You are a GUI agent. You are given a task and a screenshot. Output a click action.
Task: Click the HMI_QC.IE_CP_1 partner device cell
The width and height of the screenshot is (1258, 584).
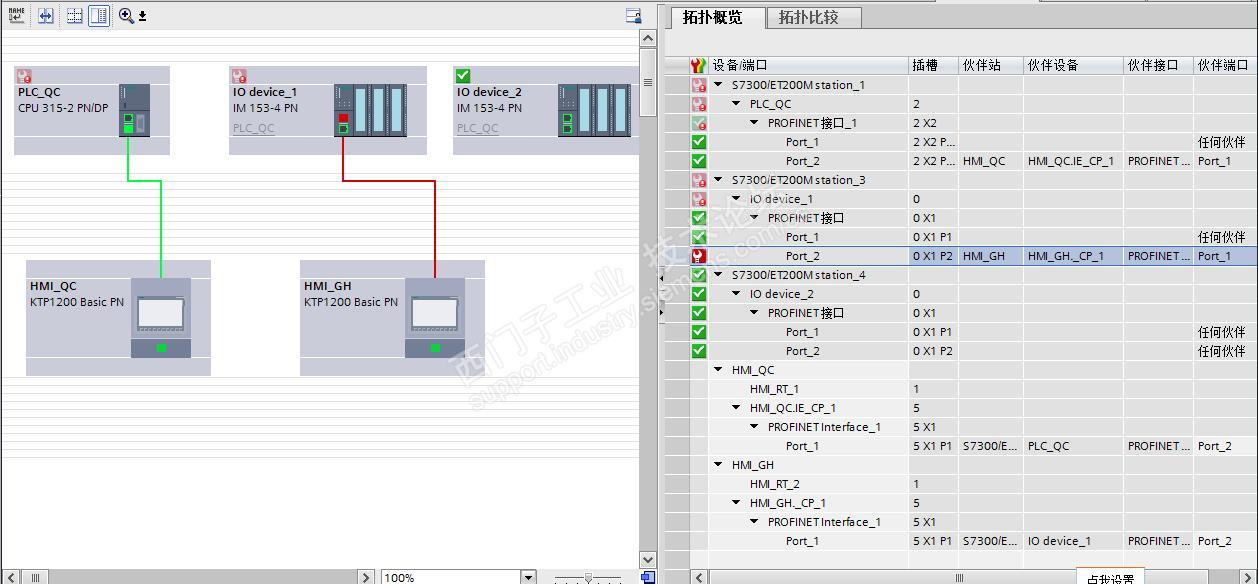pos(1071,161)
